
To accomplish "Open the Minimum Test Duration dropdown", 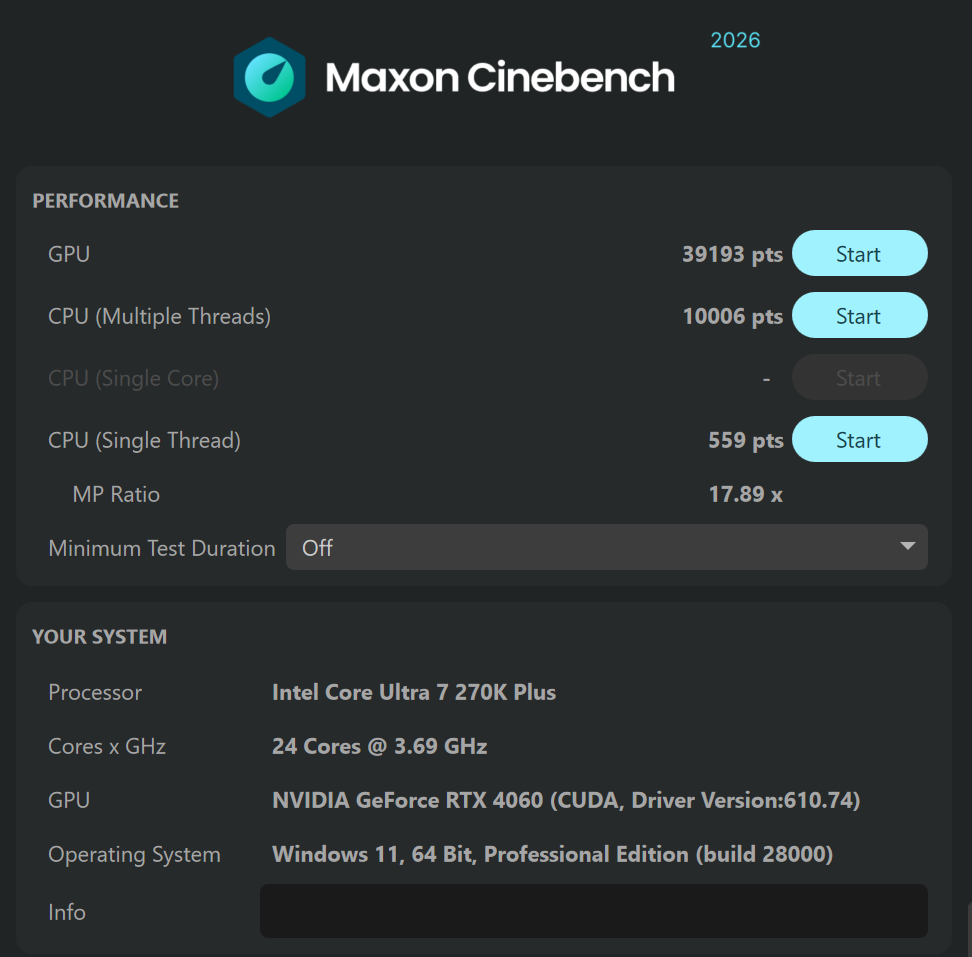I will (606, 547).
